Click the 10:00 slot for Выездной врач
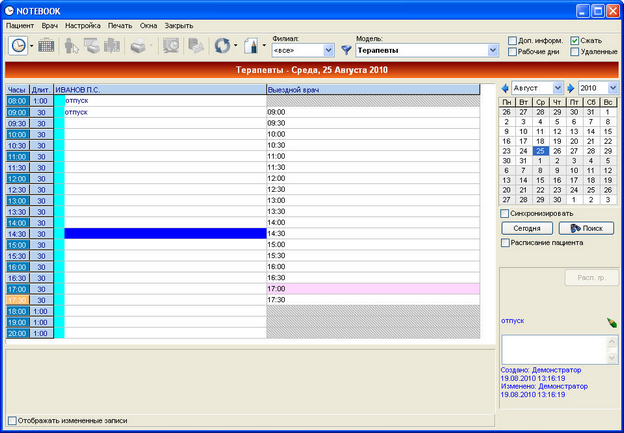The width and height of the screenshot is (624, 433). 373,135
